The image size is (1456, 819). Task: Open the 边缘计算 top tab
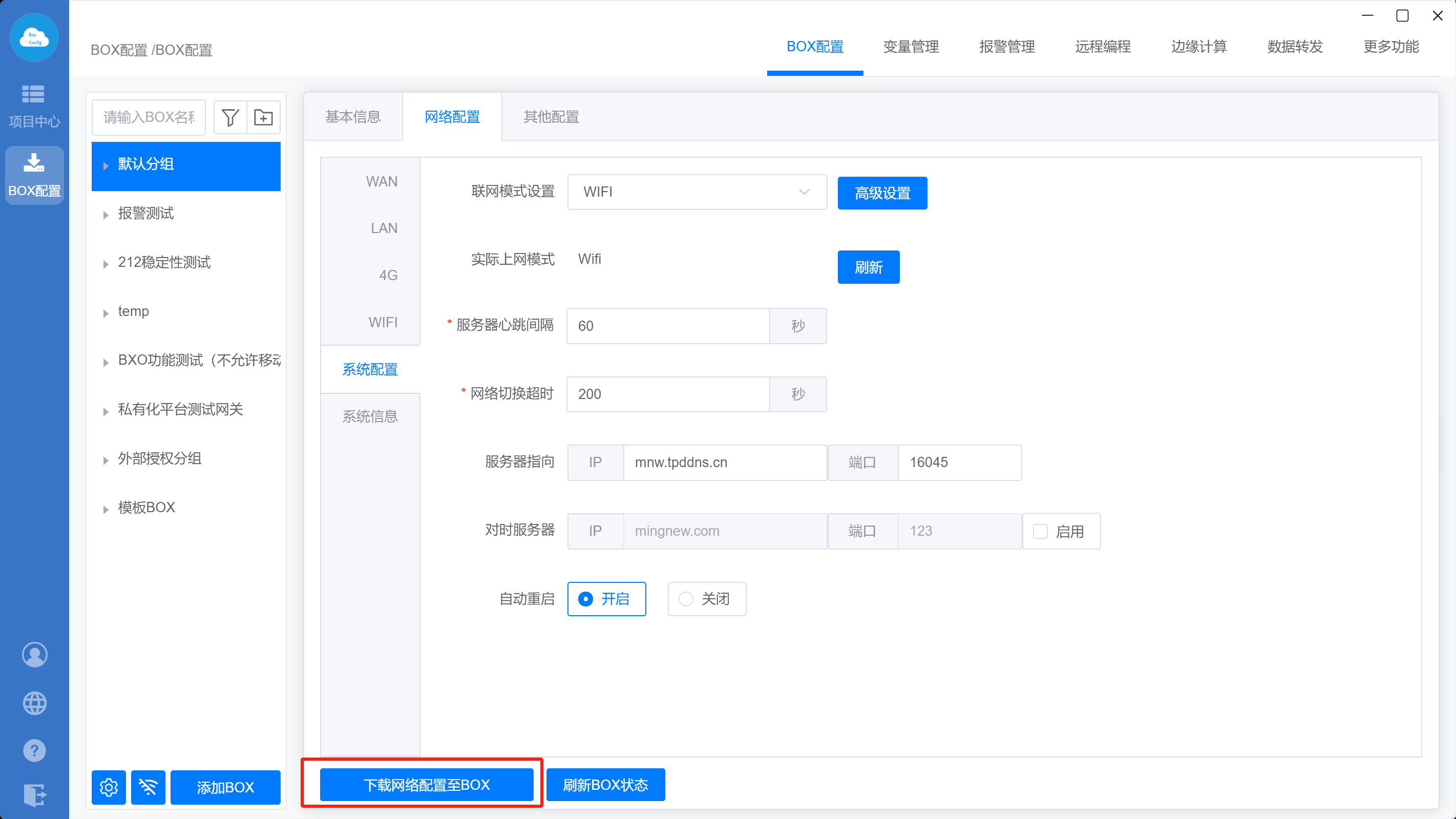pos(1199,47)
